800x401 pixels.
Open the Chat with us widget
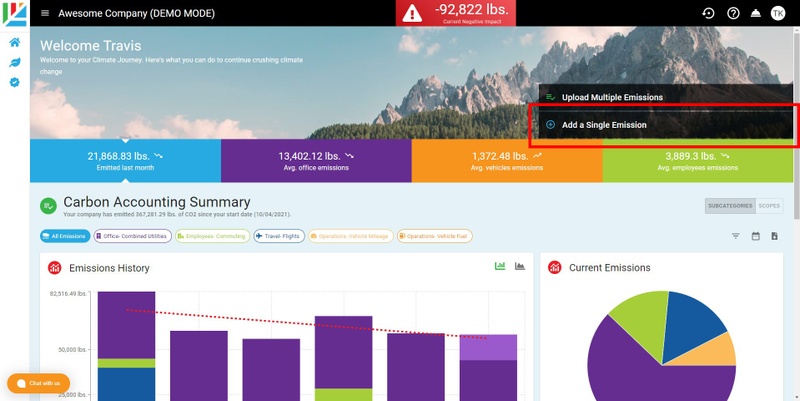click(x=38, y=383)
